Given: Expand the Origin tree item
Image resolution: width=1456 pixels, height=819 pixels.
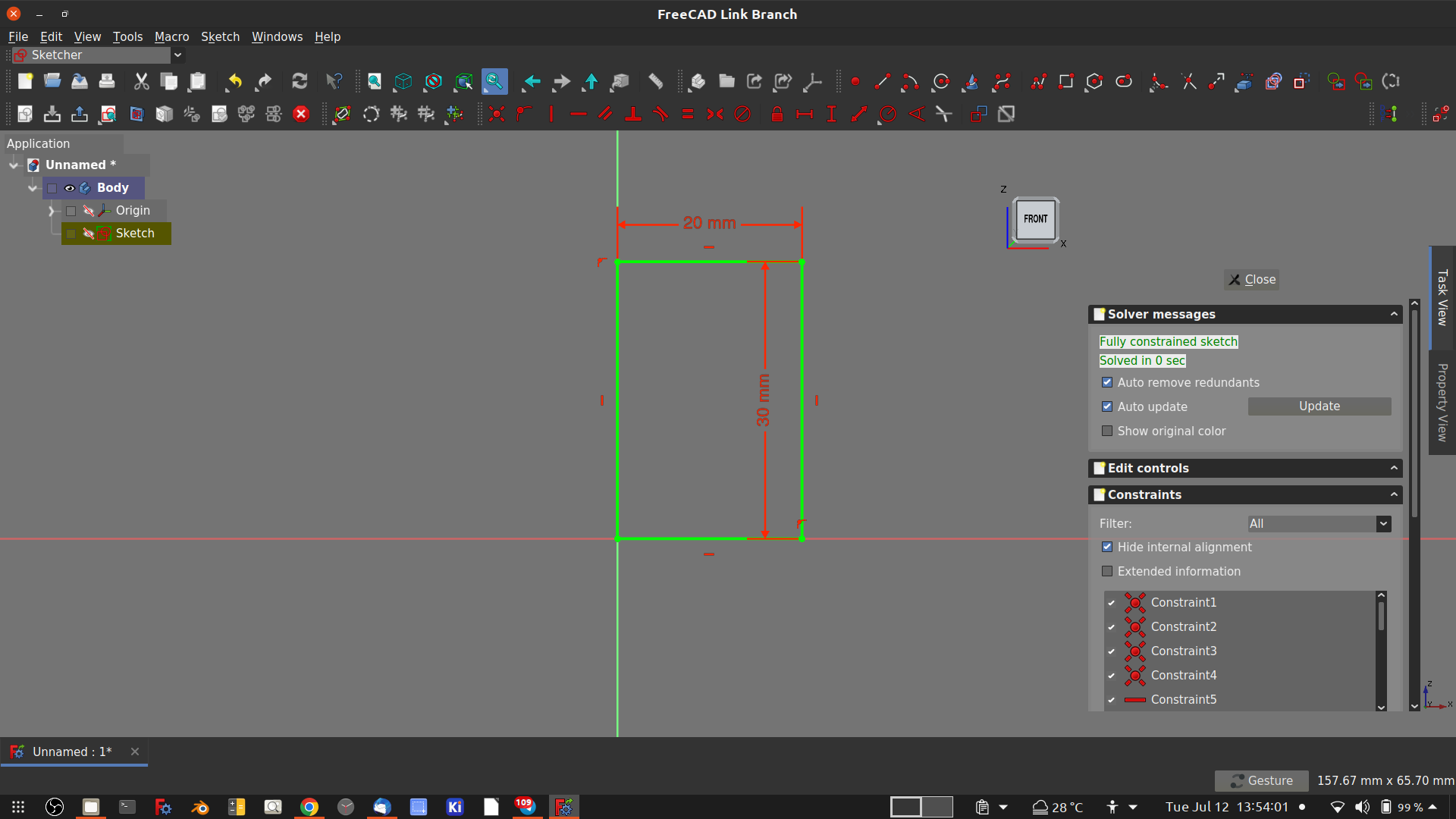Looking at the screenshot, I should coord(51,210).
